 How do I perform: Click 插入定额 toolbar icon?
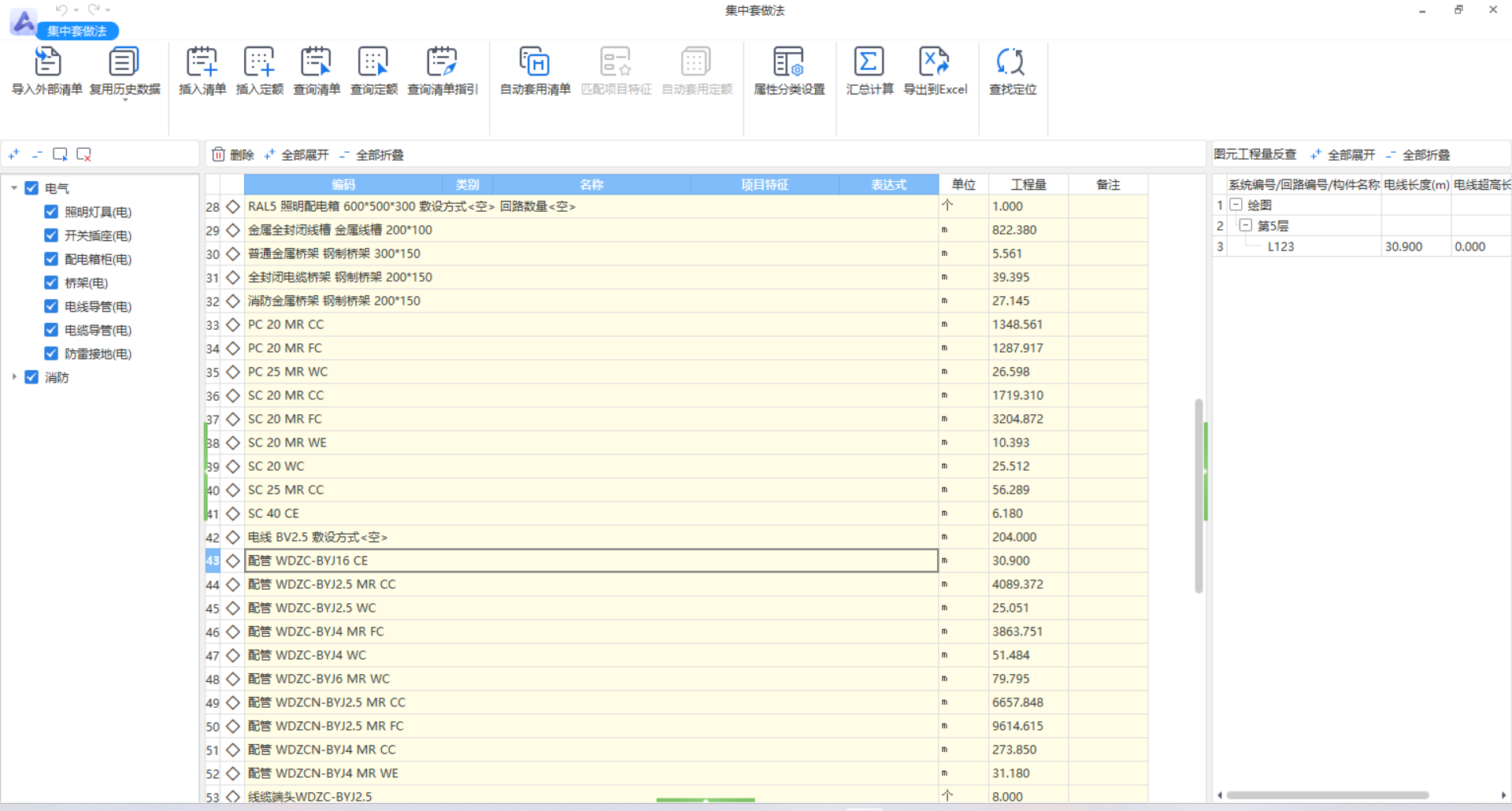coord(259,61)
